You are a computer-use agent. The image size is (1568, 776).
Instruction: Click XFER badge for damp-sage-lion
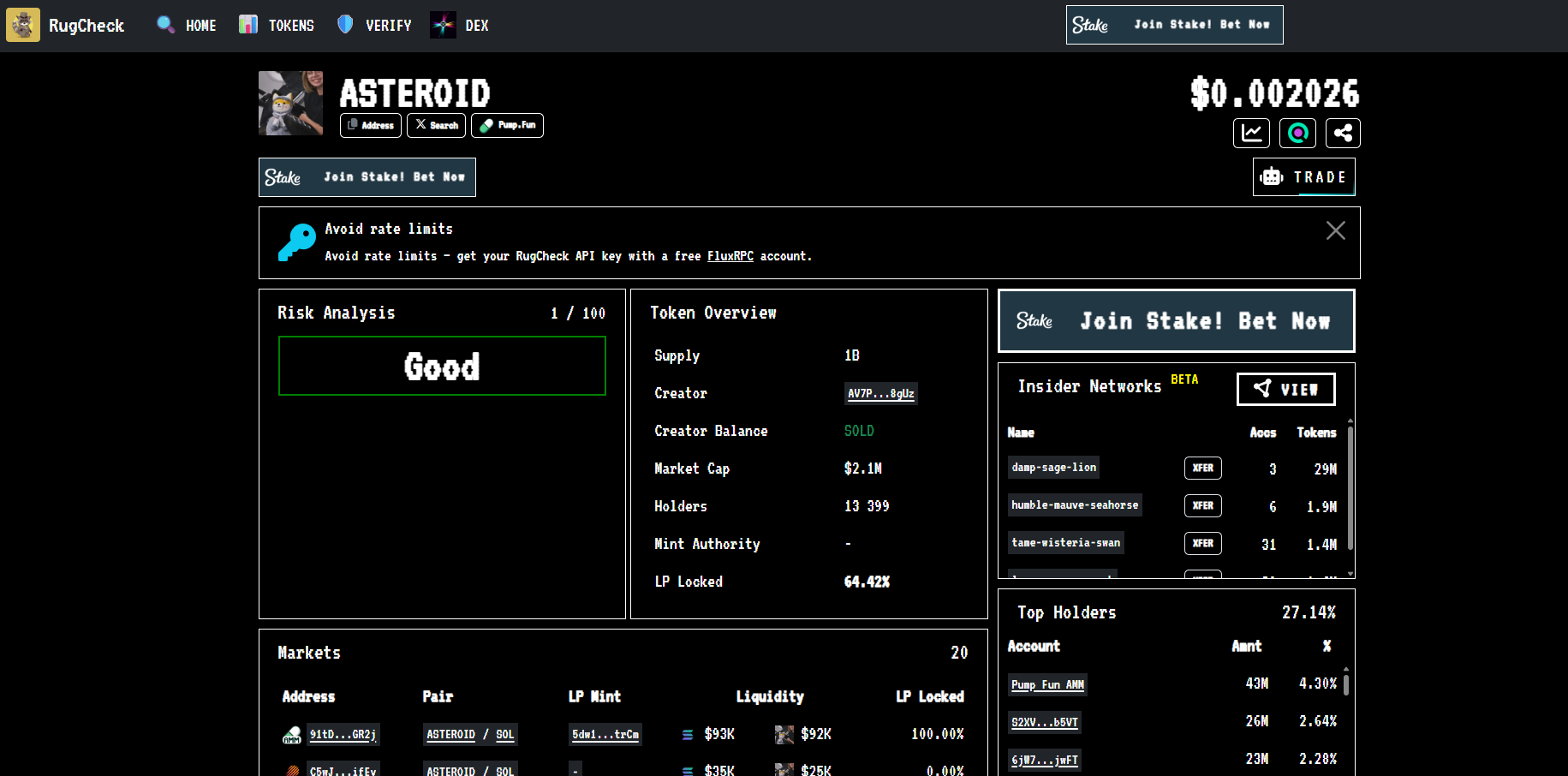pyautogui.click(x=1202, y=468)
